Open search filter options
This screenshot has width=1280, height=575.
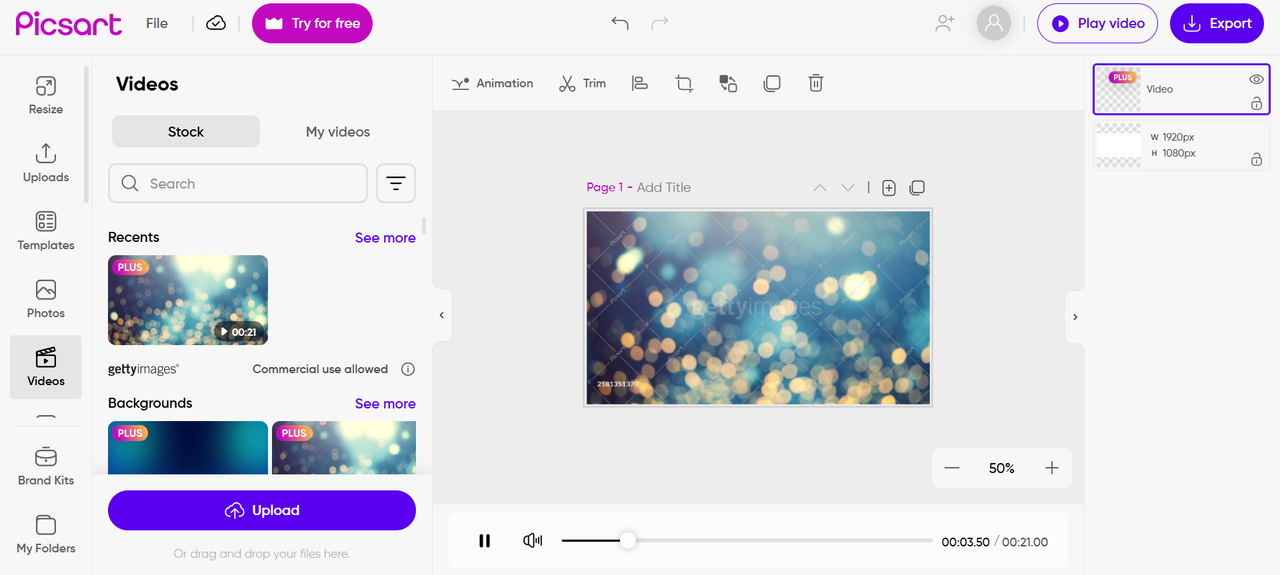pos(396,183)
